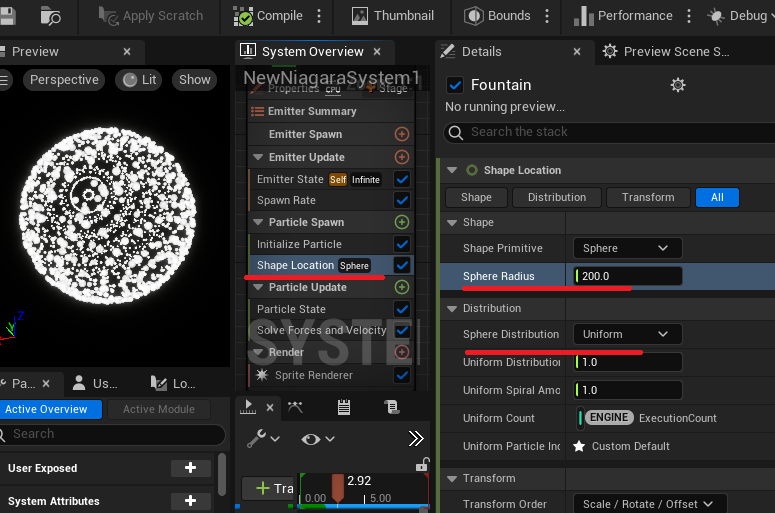Viewport: 775px width, 513px height.
Task: Close the Preview tab
Action: [x=127, y=51]
